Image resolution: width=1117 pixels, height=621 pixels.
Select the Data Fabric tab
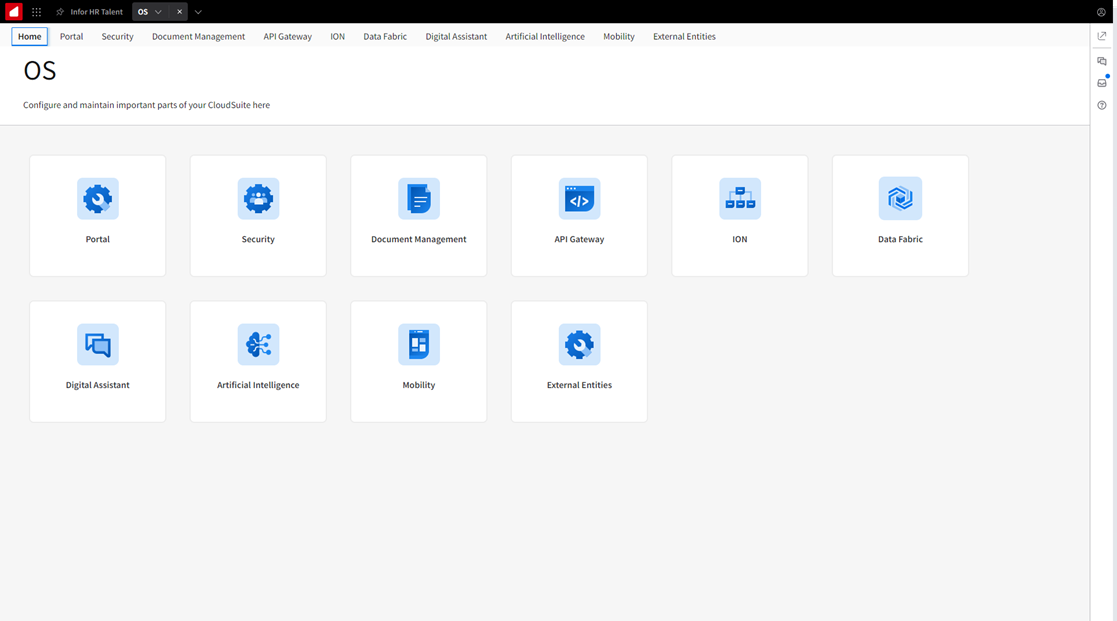click(385, 36)
